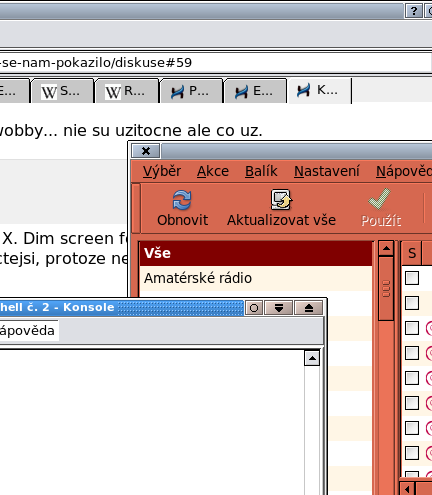Switch to the W S... browser tab

tap(62, 91)
